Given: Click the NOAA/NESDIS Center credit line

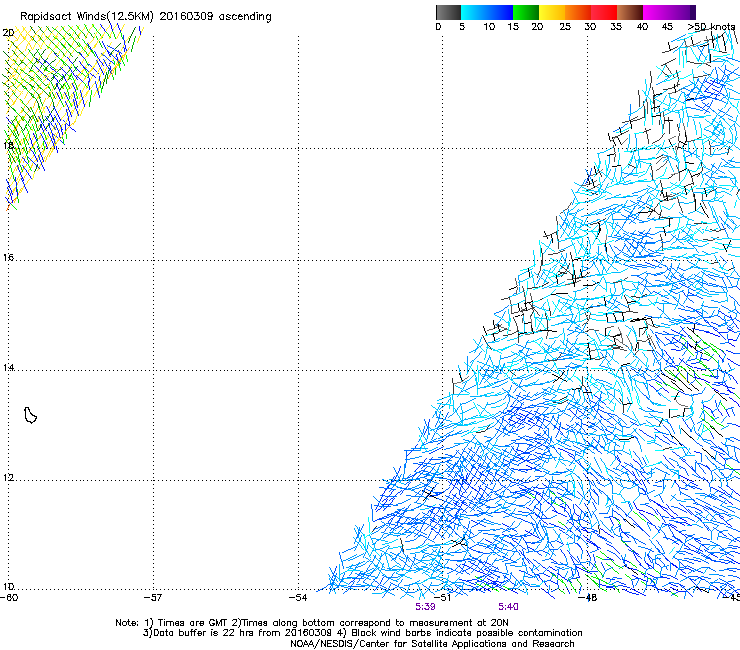Looking at the screenshot, I should [x=432, y=644].
